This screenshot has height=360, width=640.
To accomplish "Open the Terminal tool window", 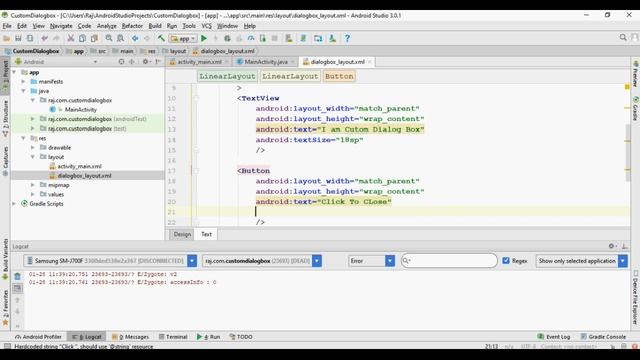I will click(173, 337).
